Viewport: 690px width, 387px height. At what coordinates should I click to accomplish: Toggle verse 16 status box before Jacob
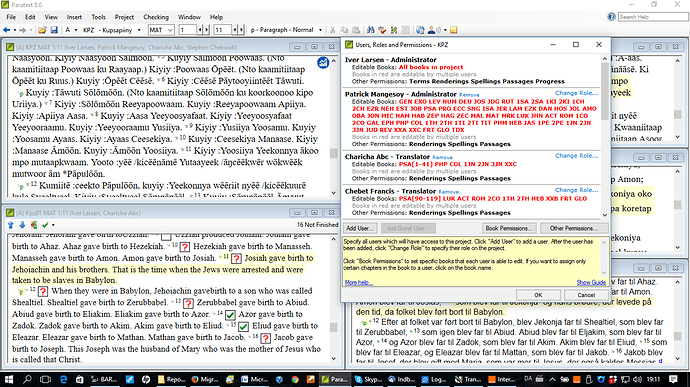click(x=265, y=338)
